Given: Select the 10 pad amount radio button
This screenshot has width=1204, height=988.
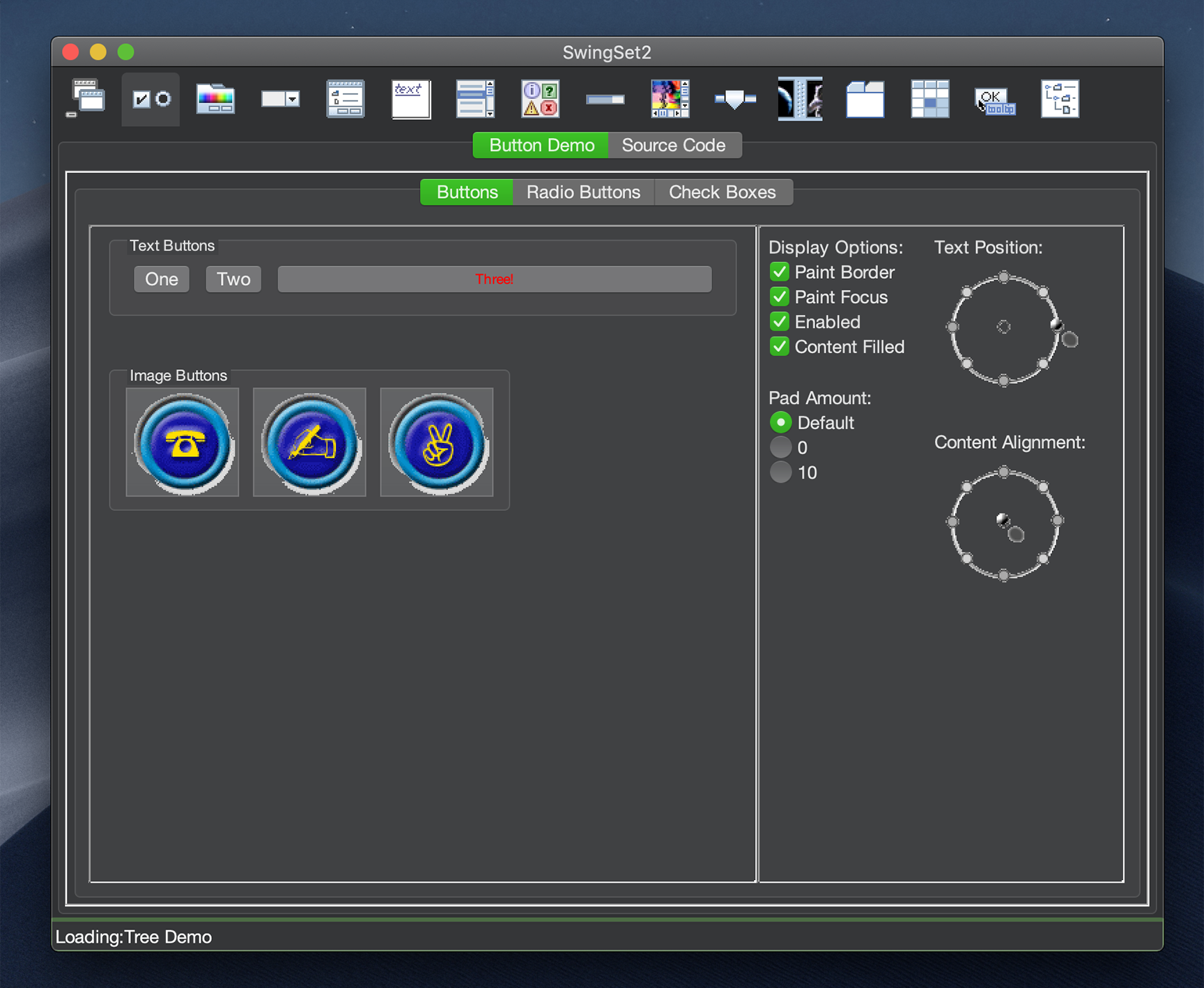Looking at the screenshot, I should pos(781,472).
